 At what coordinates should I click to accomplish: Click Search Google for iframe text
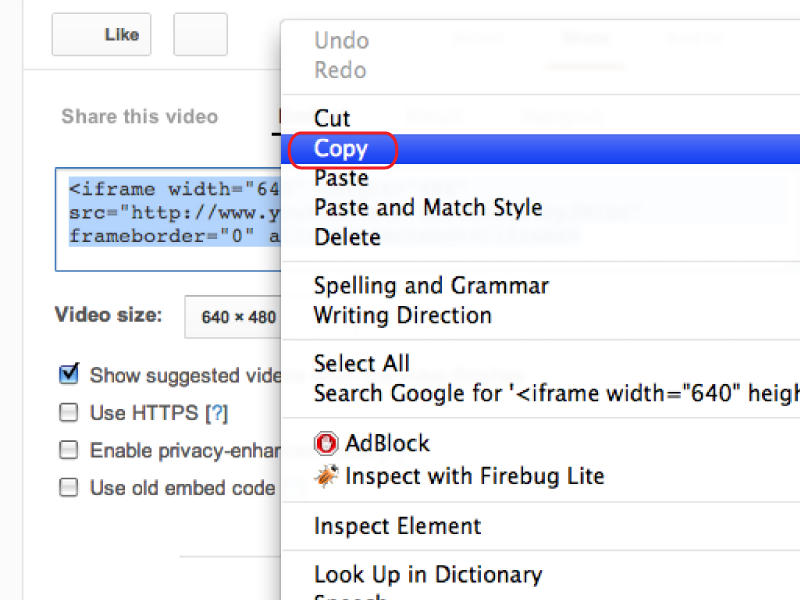[x=541, y=393]
